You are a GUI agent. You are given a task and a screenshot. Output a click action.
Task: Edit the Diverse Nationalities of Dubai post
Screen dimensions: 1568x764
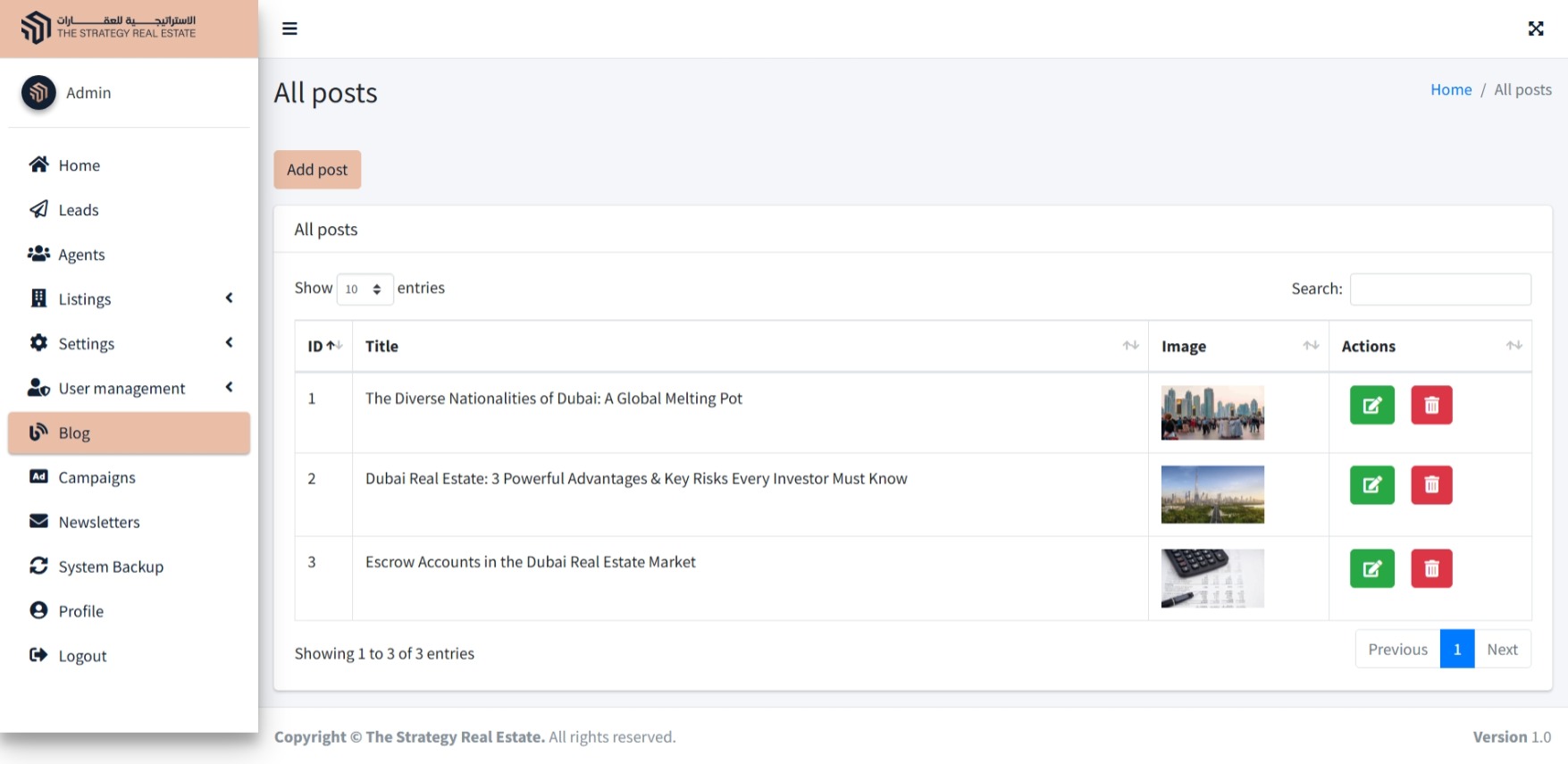tap(1371, 406)
